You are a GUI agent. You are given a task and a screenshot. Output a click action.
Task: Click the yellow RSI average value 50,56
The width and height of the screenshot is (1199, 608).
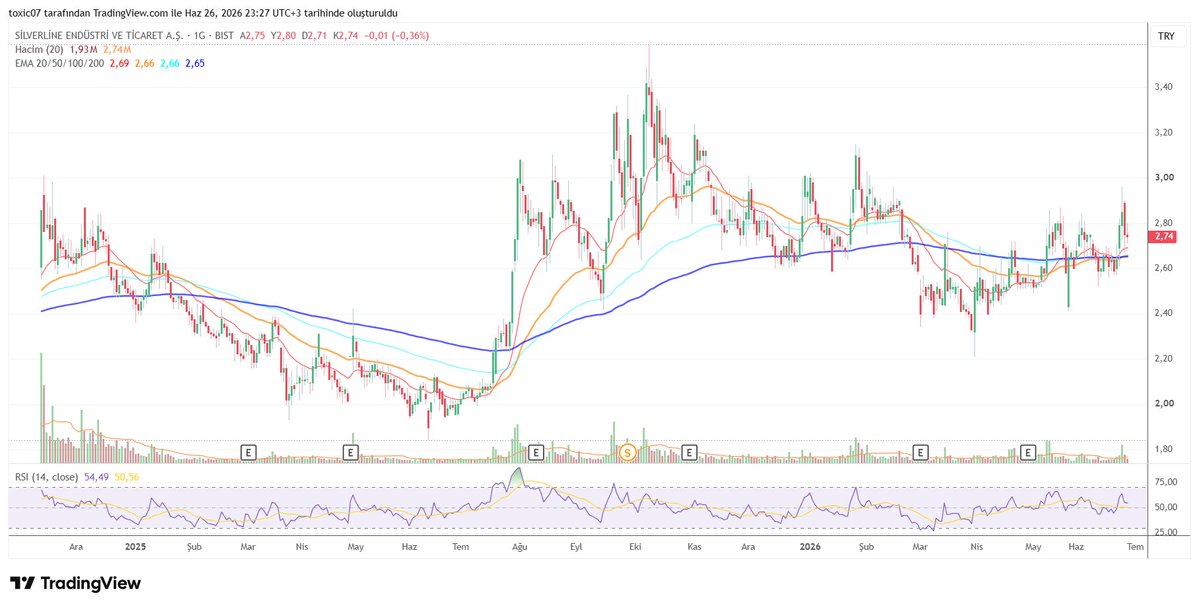[127, 476]
